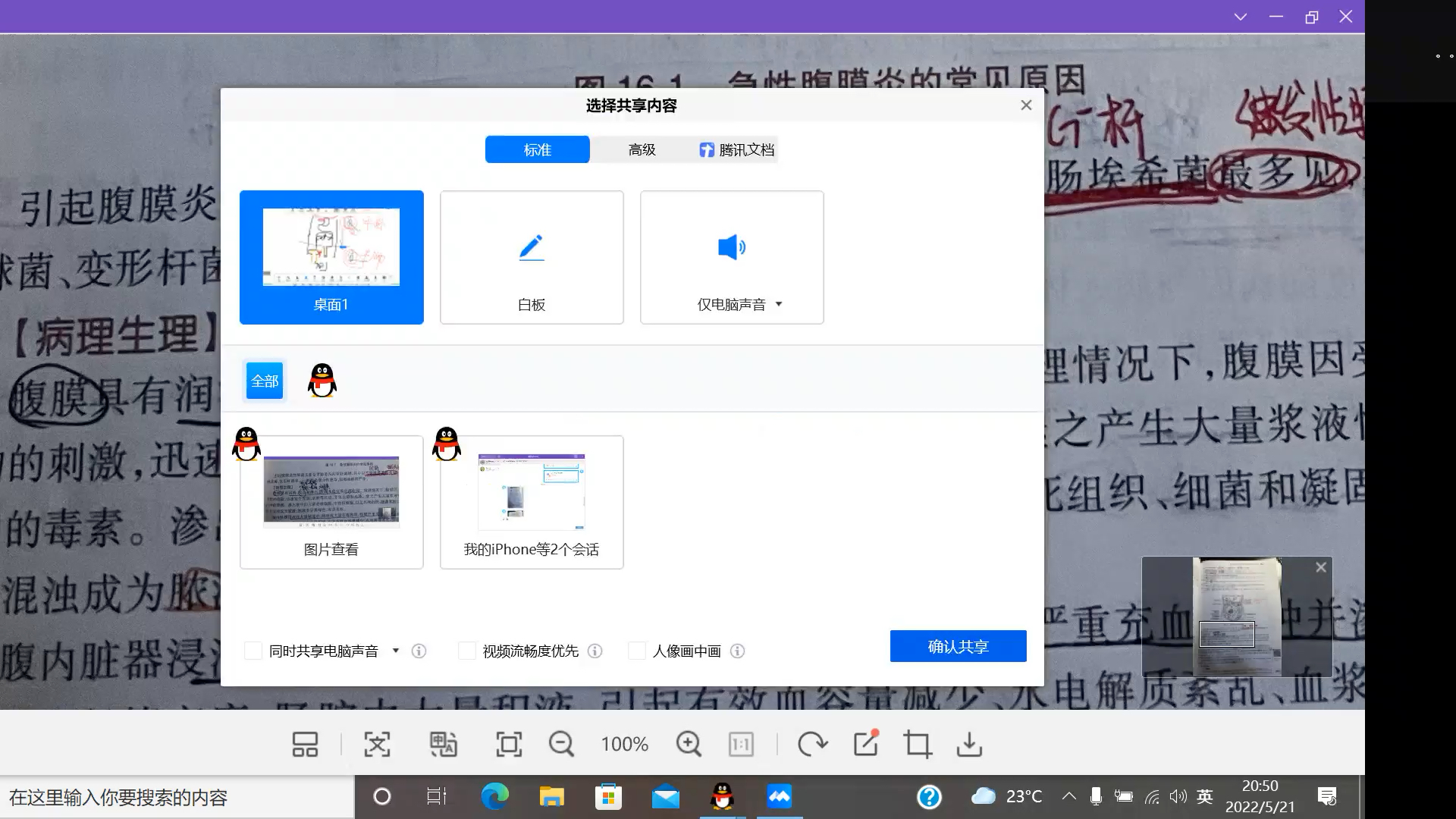Open volume control in system tray
Viewport: 1456px width, 819px height.
(x=1178, y=797)
